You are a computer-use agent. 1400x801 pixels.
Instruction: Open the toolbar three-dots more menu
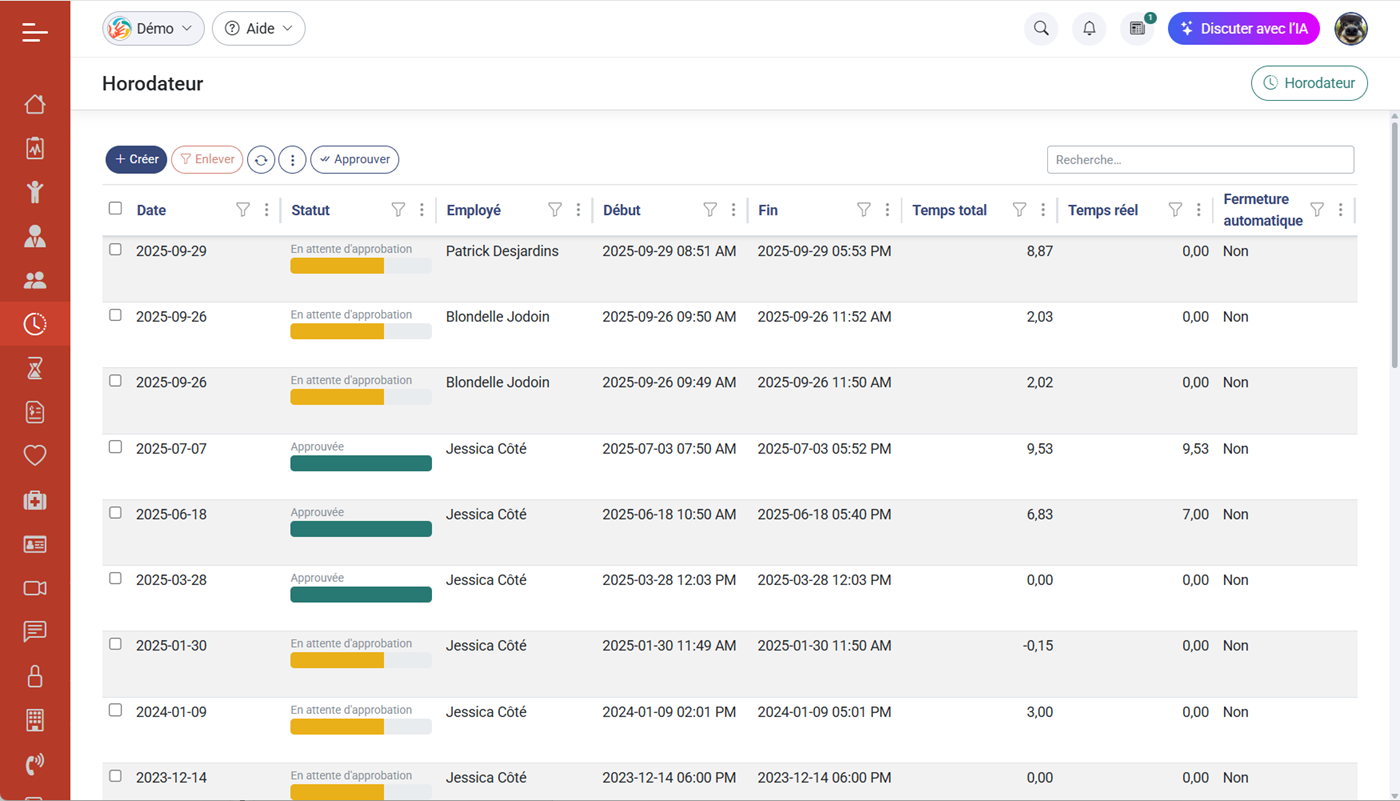[292, 160]
